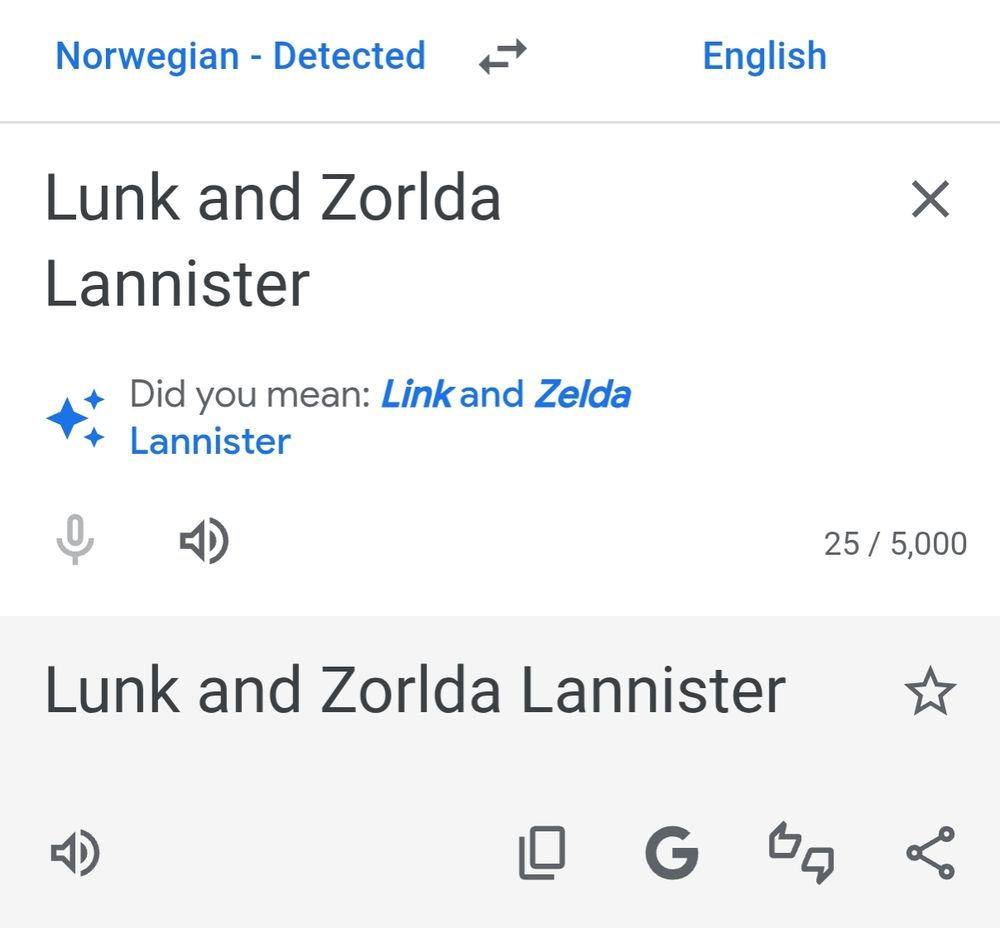Listen to the source text

click(204, 541)
